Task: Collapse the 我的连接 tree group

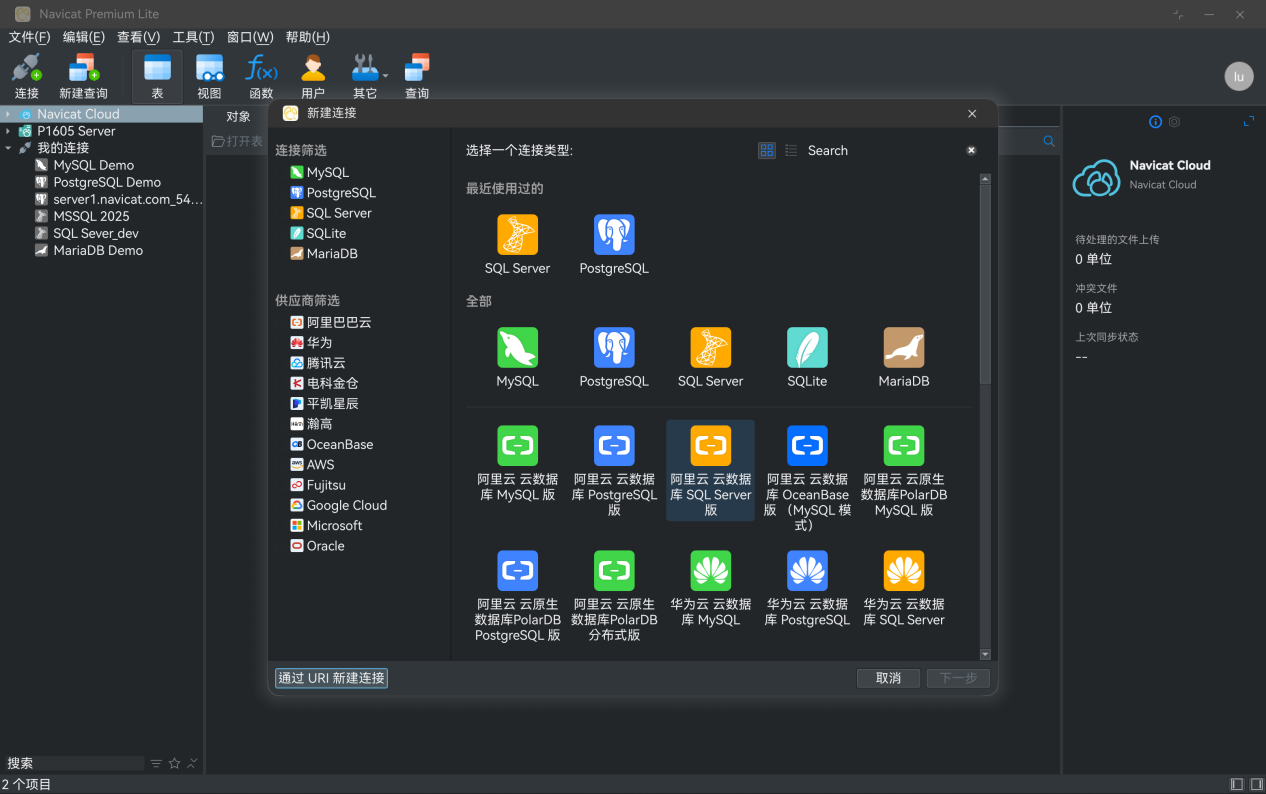Action: click(8, 148)
